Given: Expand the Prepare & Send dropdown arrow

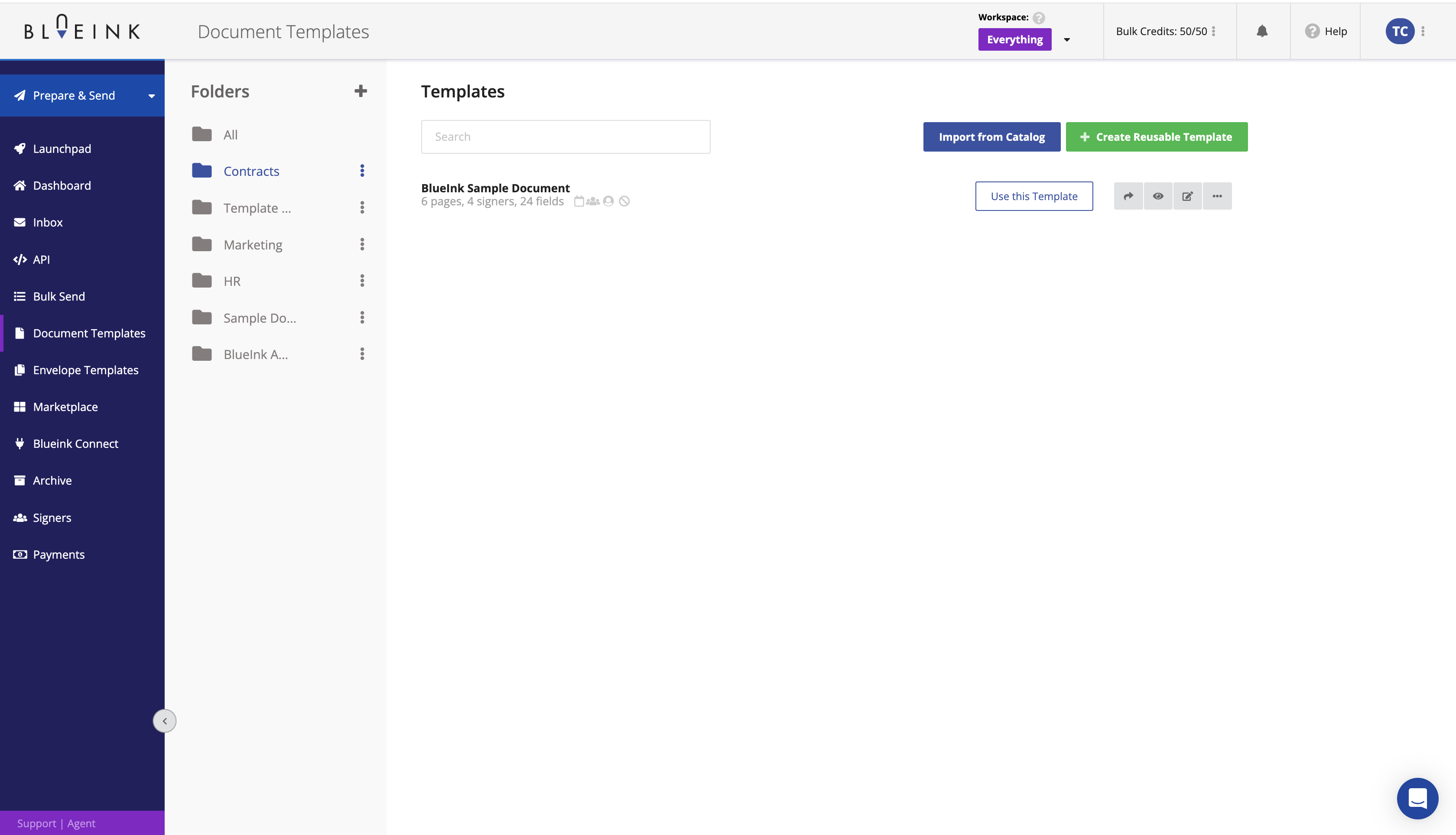Looking at the screenshot, I should [152, 96].
